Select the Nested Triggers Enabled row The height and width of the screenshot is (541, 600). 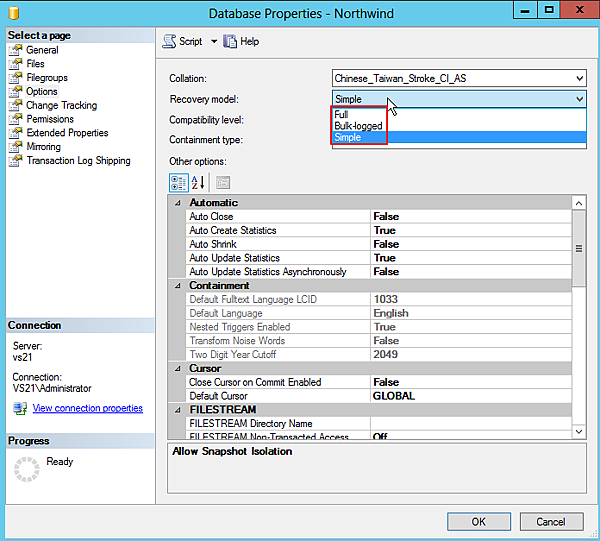379,327
